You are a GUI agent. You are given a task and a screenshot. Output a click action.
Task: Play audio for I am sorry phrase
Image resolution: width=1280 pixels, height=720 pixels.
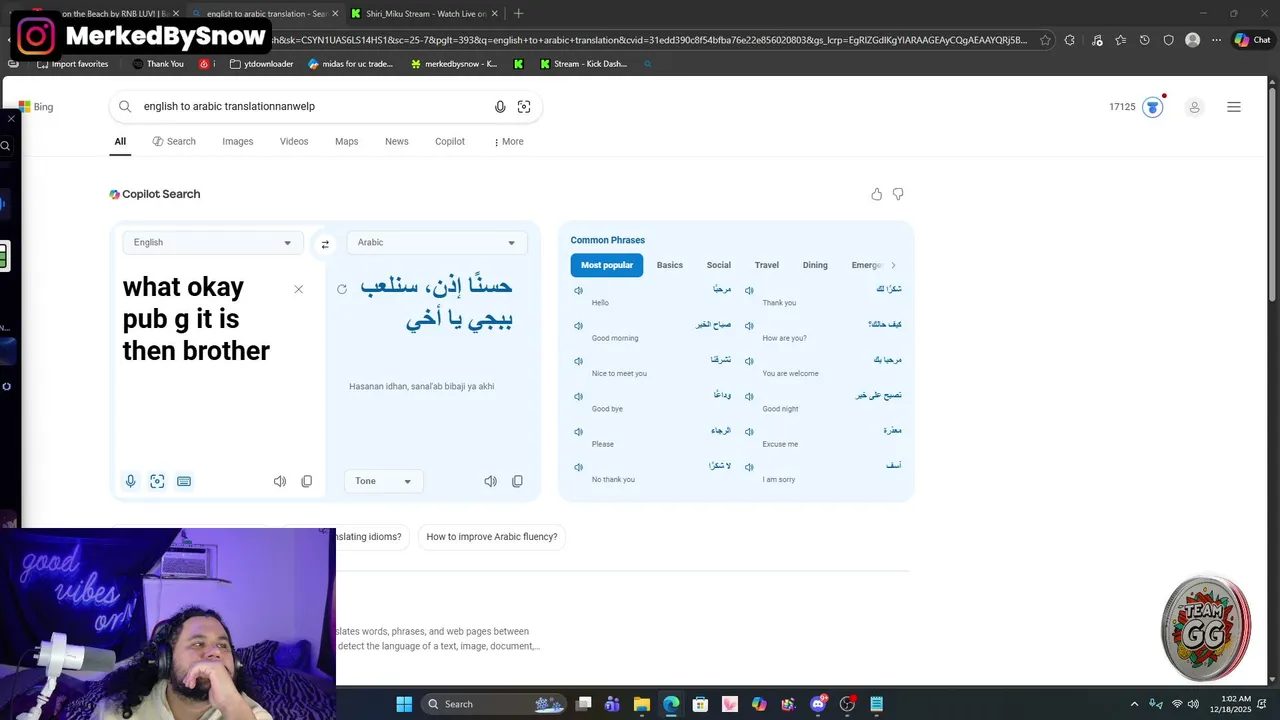pyautogui.click(x=749, y=467)
